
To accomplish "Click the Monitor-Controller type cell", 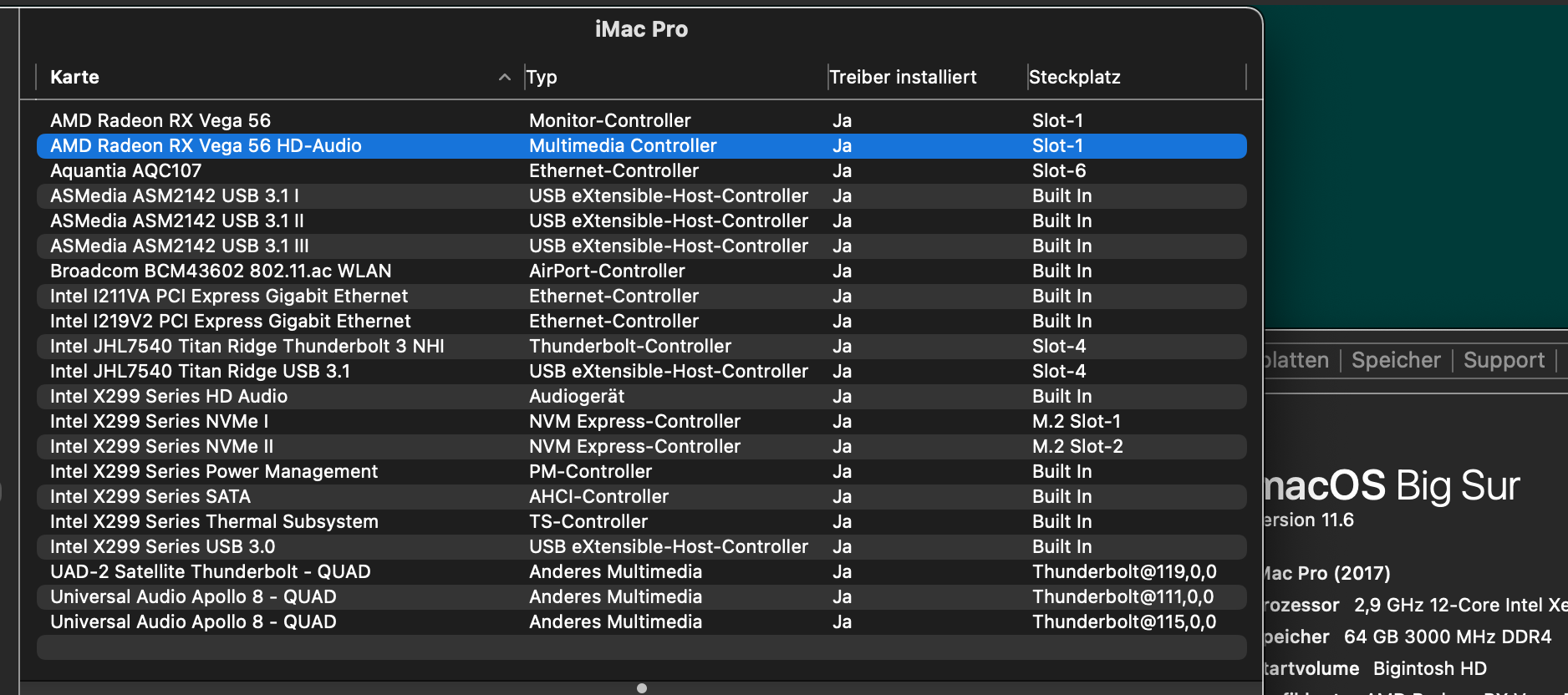I will [610, 120].
